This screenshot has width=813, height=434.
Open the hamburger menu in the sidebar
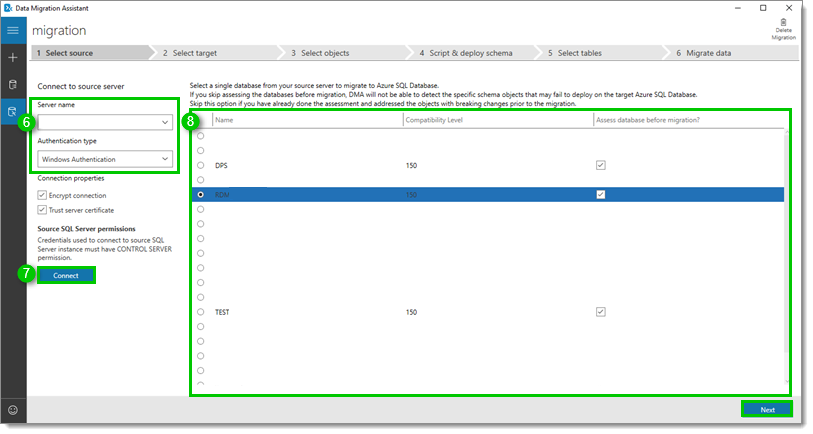13,31
